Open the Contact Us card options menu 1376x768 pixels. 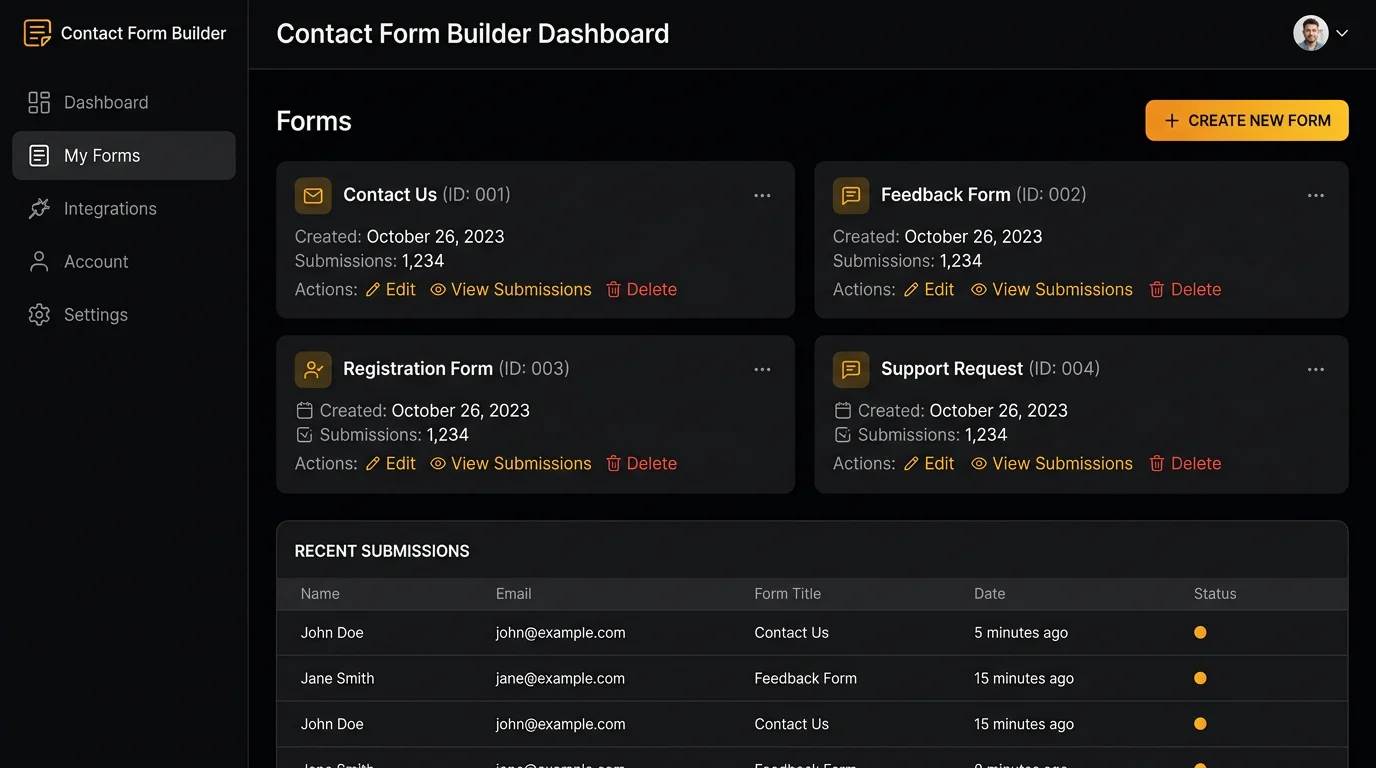point(762,196)
